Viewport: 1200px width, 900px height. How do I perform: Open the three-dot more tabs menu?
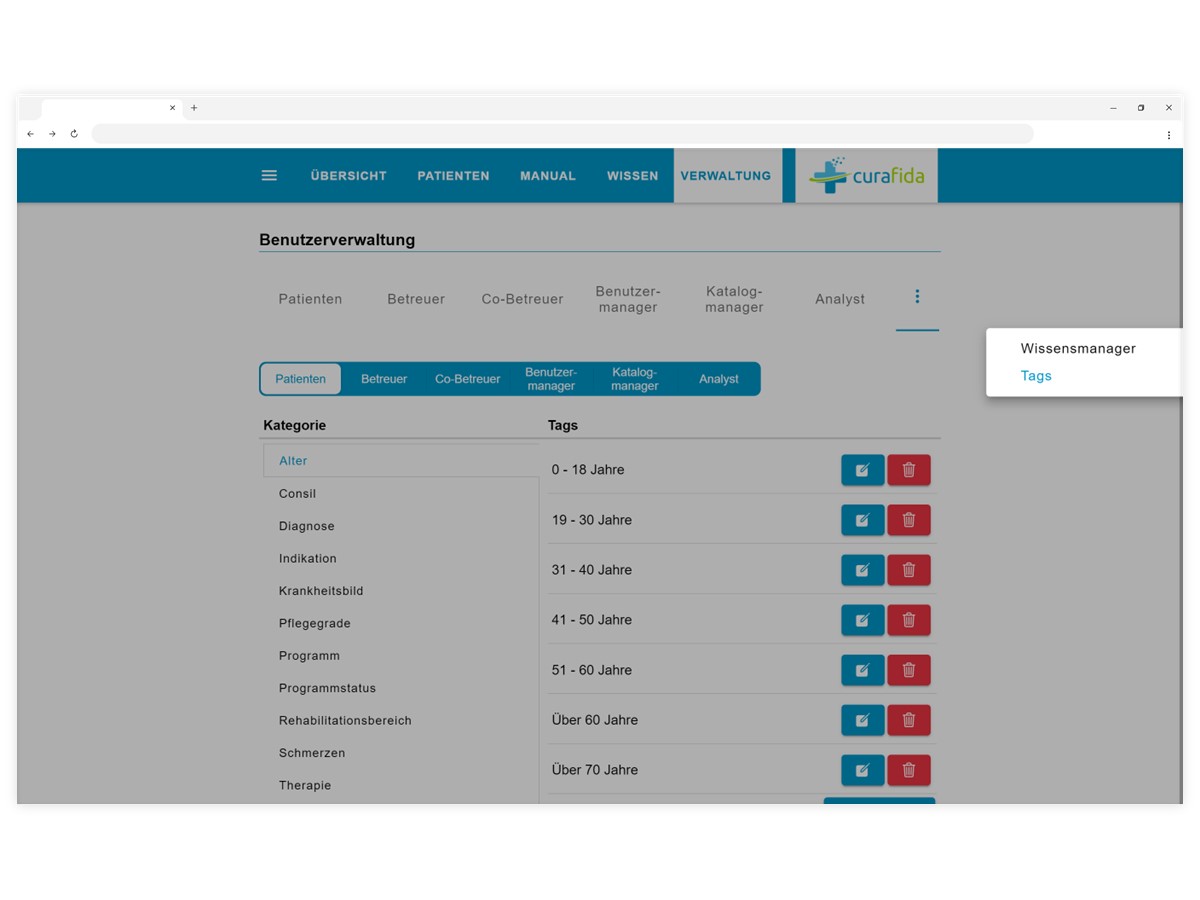coord(917,296)
